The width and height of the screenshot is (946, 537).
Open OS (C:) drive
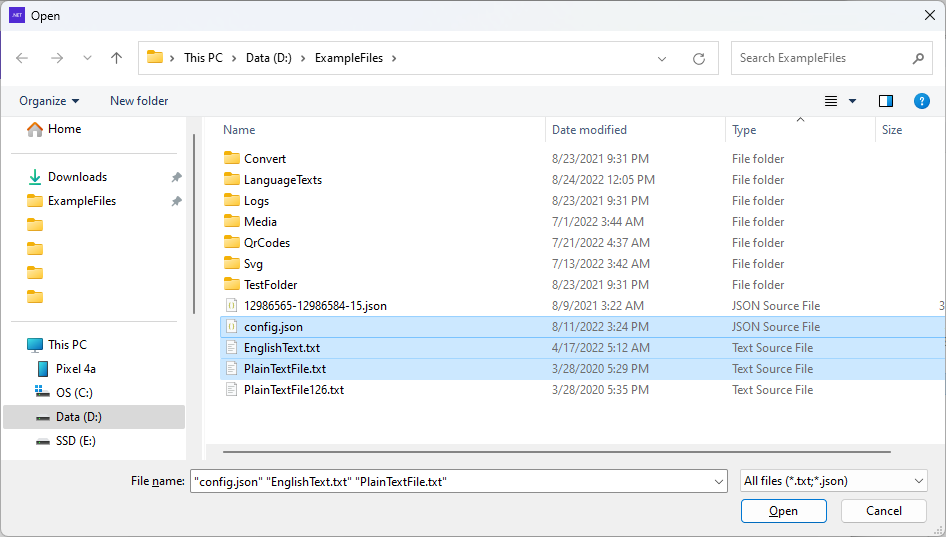(74, 393)
